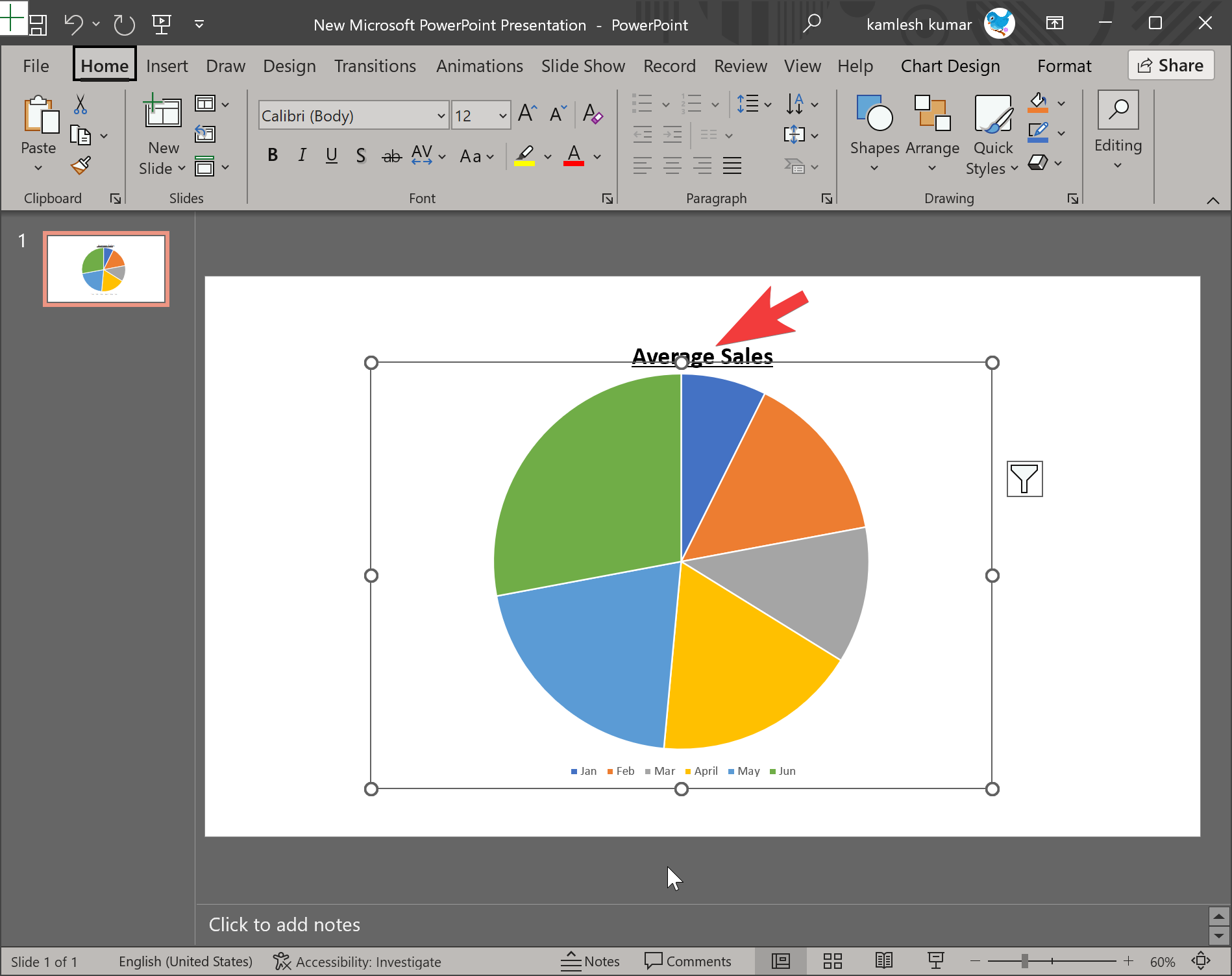Click the Undo arrow icon
1232x976 pixels.
tap(73, 25)
